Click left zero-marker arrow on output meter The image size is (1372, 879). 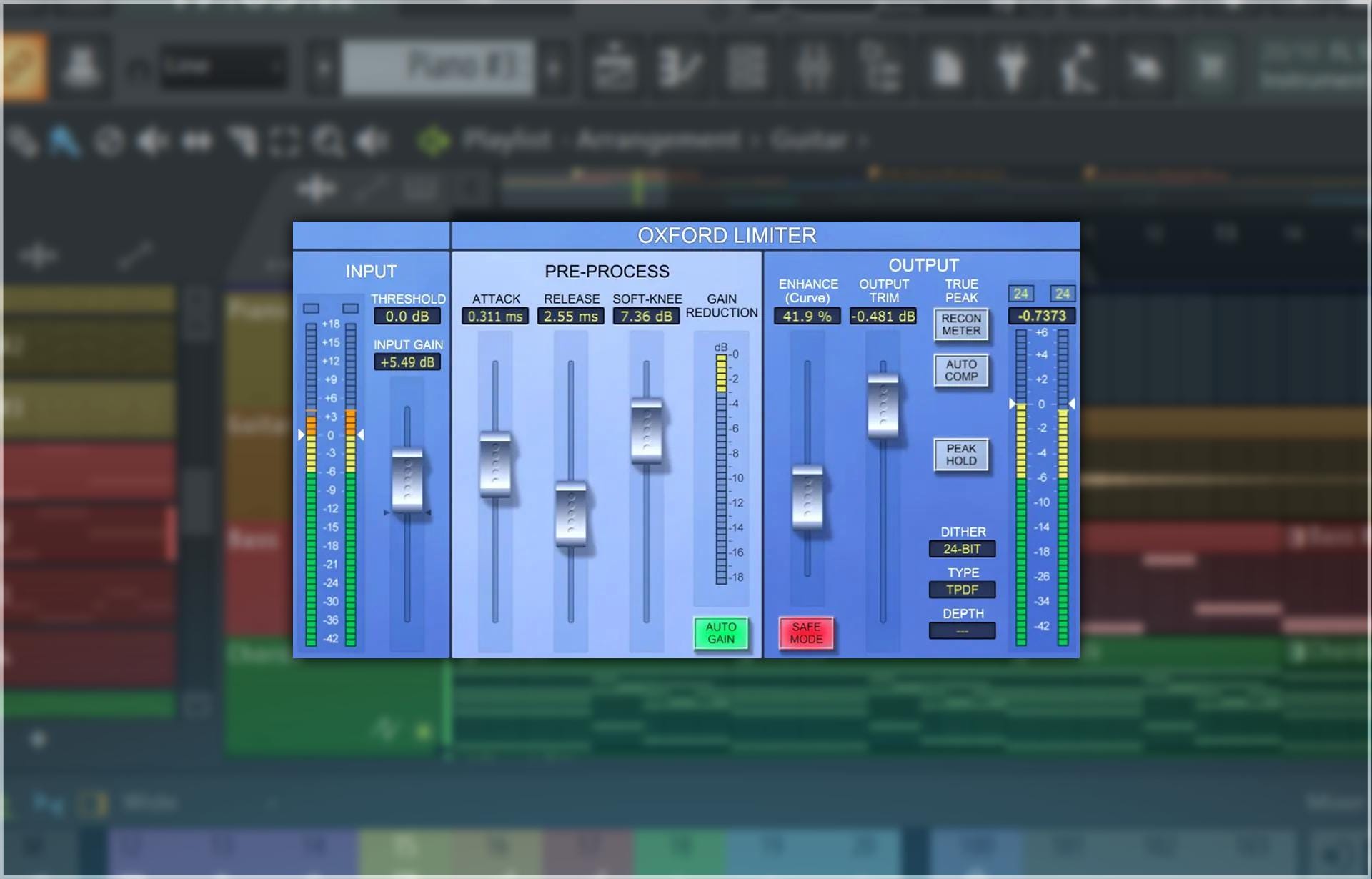(x=1012, y=404)
